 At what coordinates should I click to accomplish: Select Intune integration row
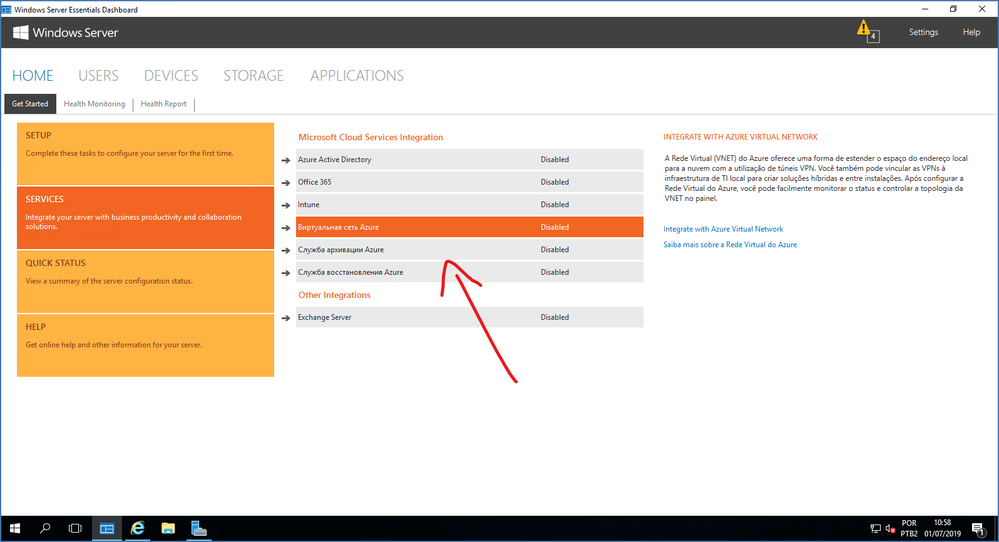point(470,204)
